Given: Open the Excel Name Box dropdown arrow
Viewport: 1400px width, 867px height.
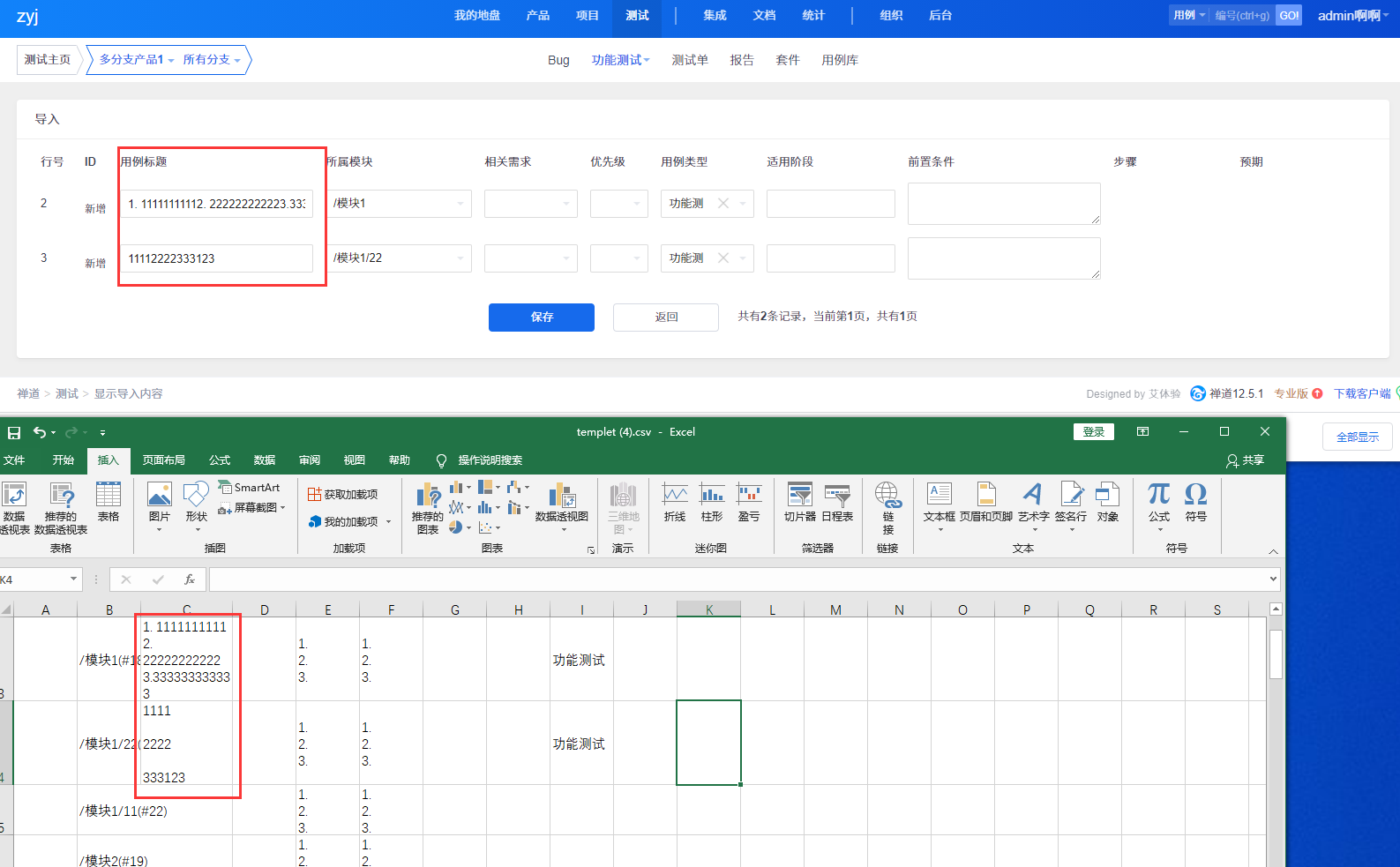Looking at the screenshot, I should tap(73, 579).
